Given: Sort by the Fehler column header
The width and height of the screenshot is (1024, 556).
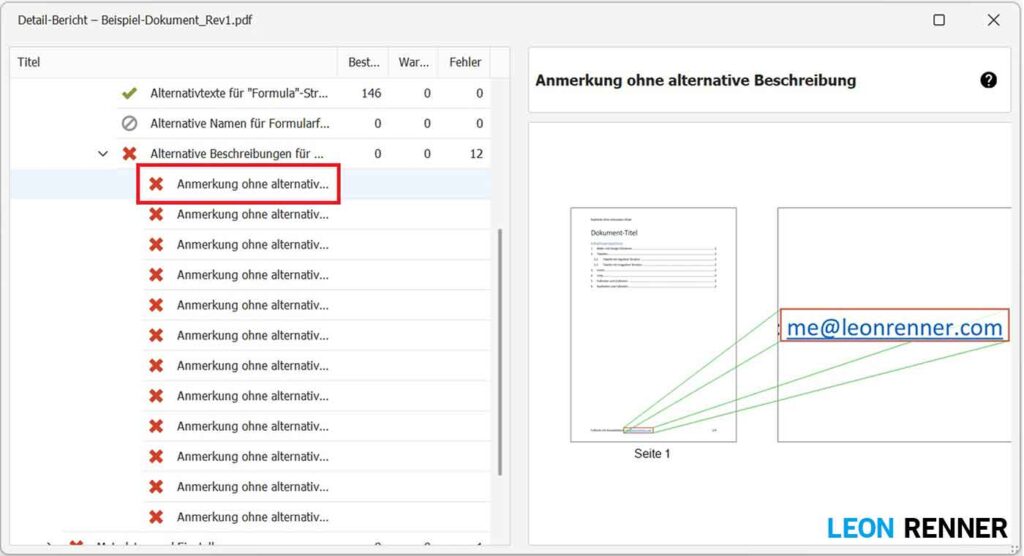Looking at the screenshot, I should (465, 62).
